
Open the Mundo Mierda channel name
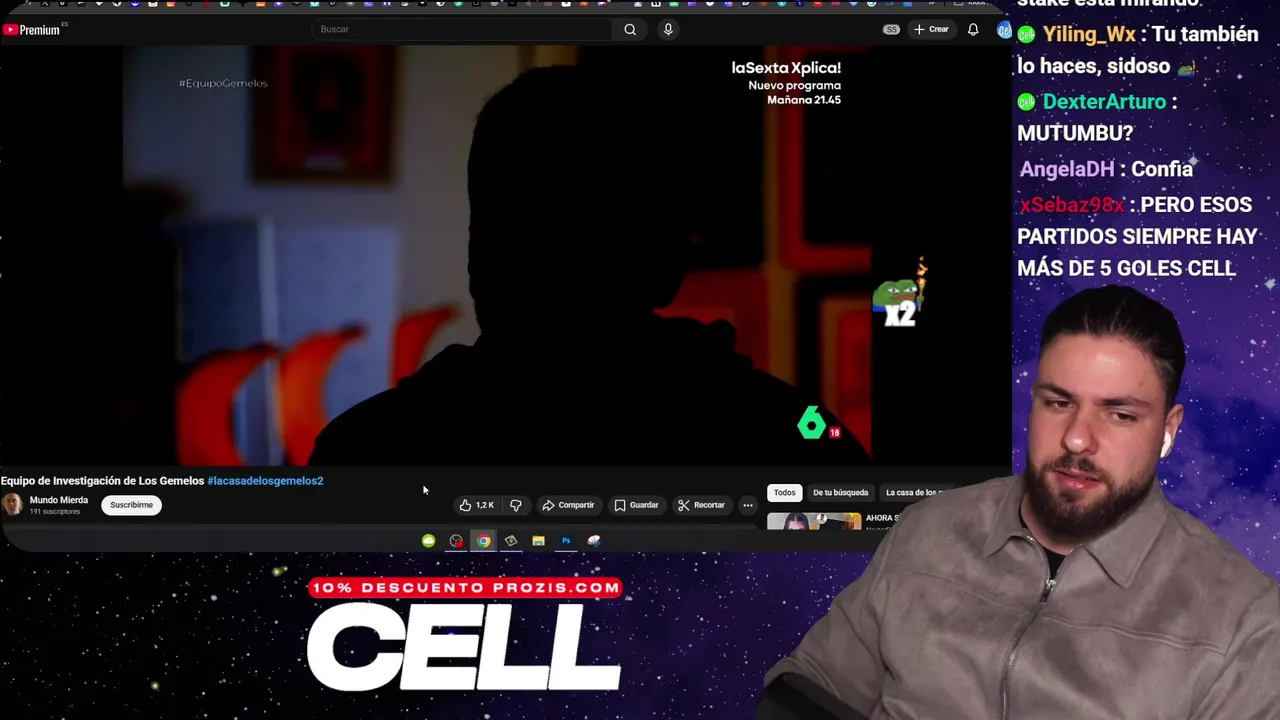[x=59, y=500]
